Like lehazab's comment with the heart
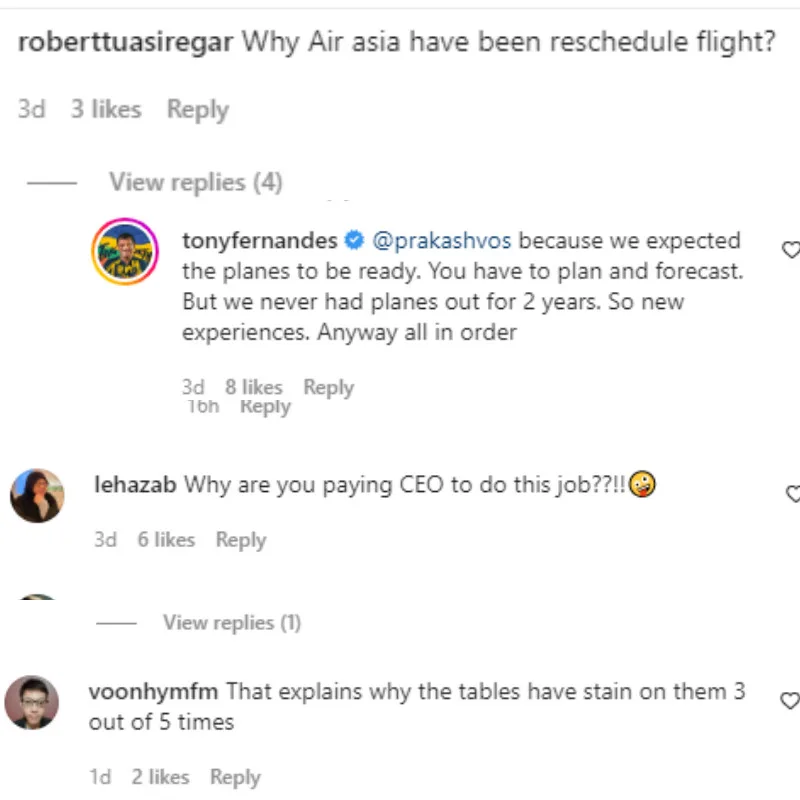The height and width of the screenshot is (800, 800). [x=792, y=493]
